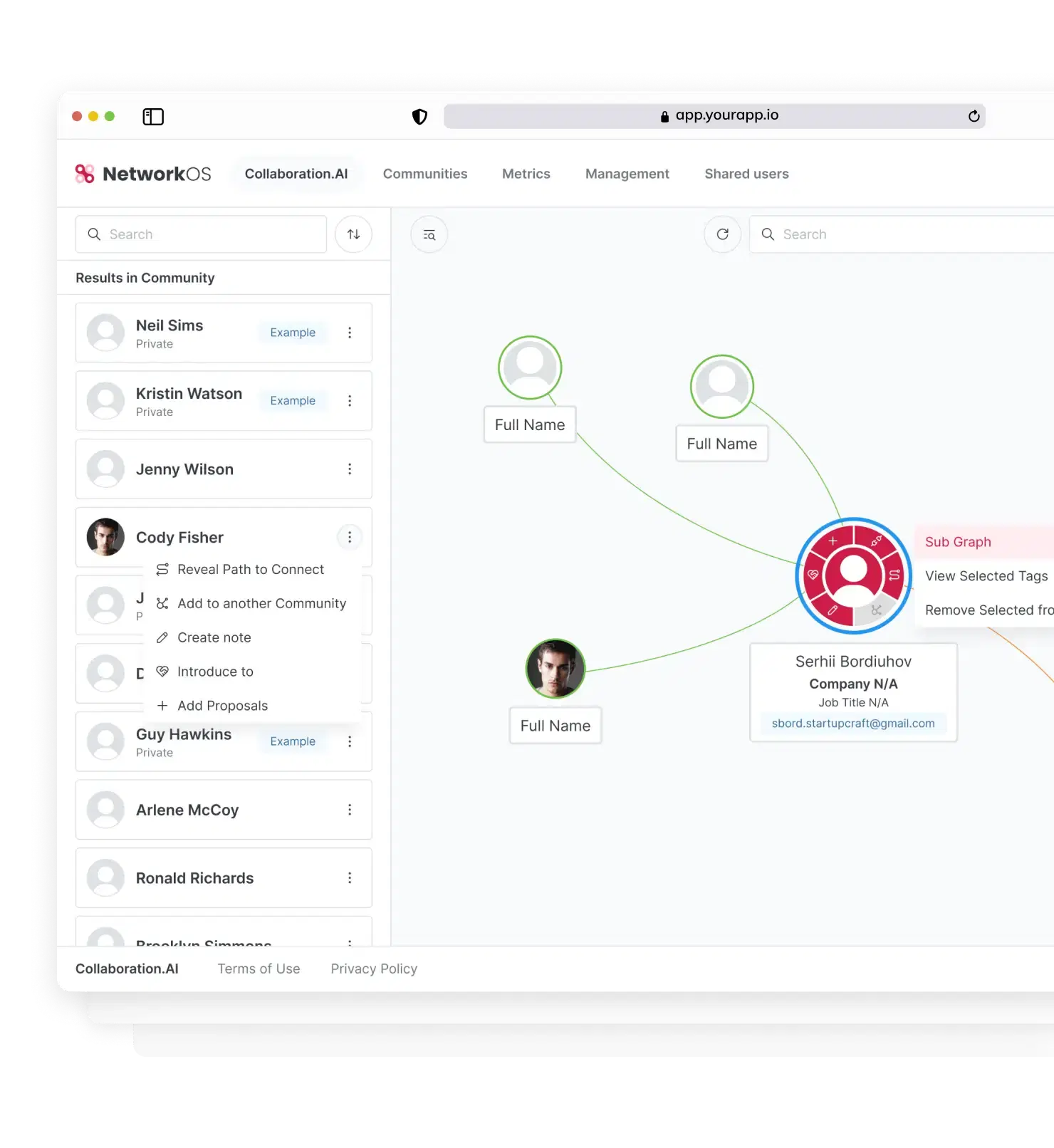This screenshot has height=1148, width=1054.
Task: Click the plug connector segment on radial menu
Action: (x=876, y=541)
